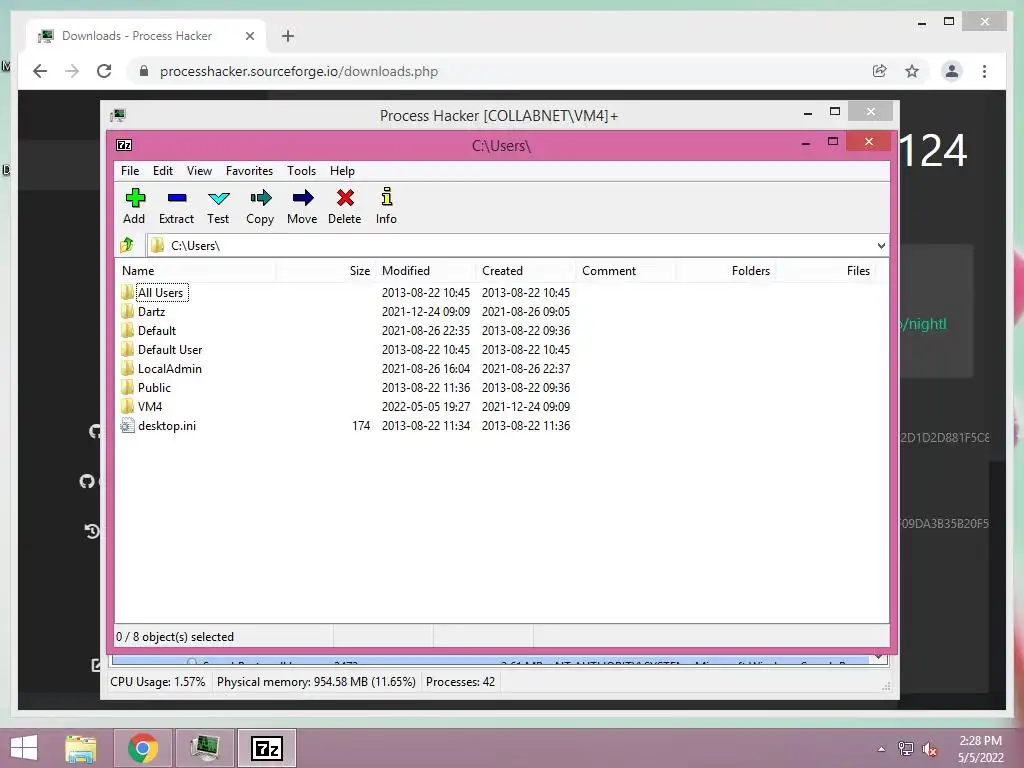Expand the address bar path dropdown
The width and height of the screenshot is (1024, 768).
point(881,246)
